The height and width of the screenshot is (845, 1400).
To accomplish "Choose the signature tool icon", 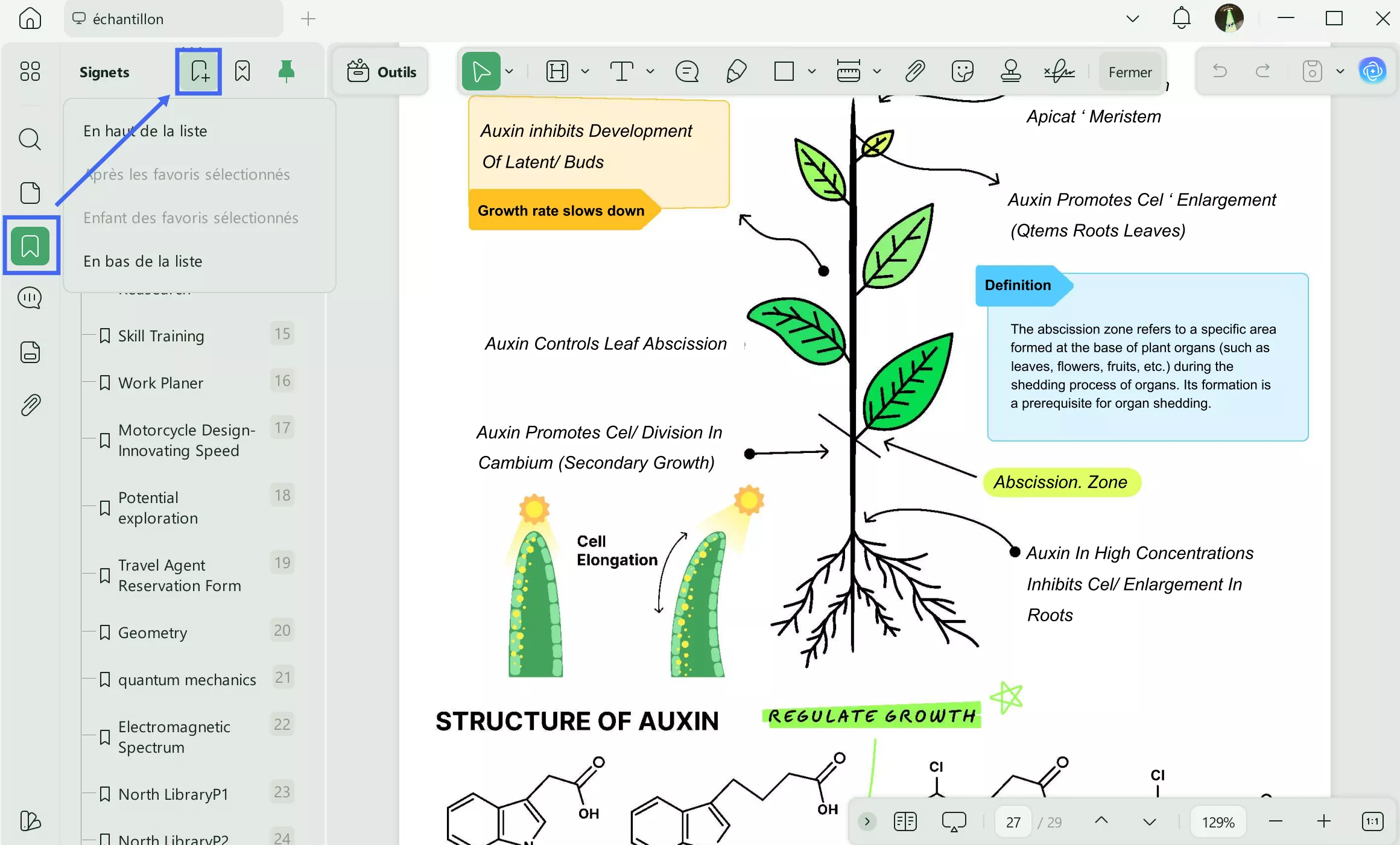I will pyautogui.click(x=1059, y=72).
